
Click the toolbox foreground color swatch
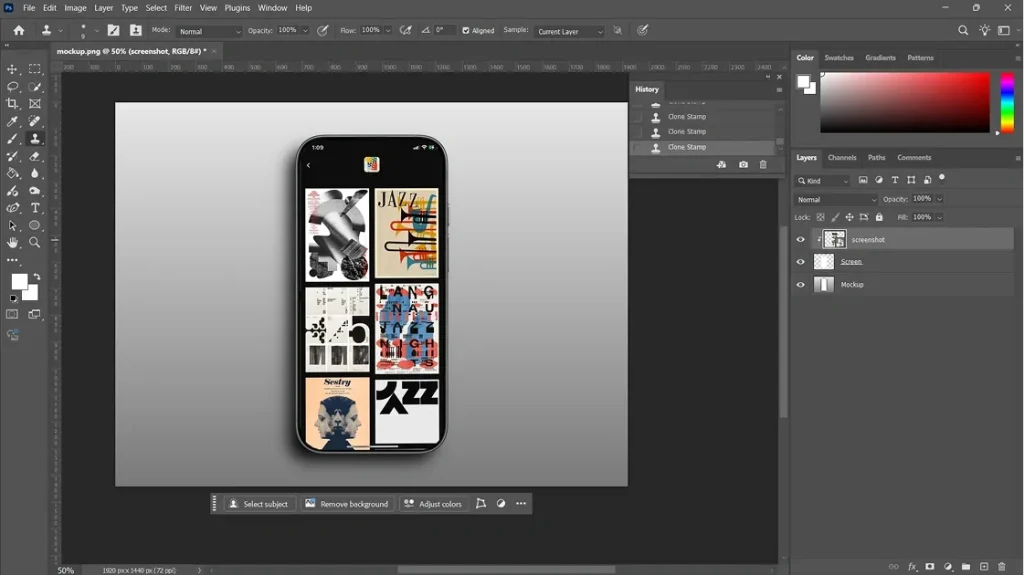pyautogui.click(x=19, y=282)
